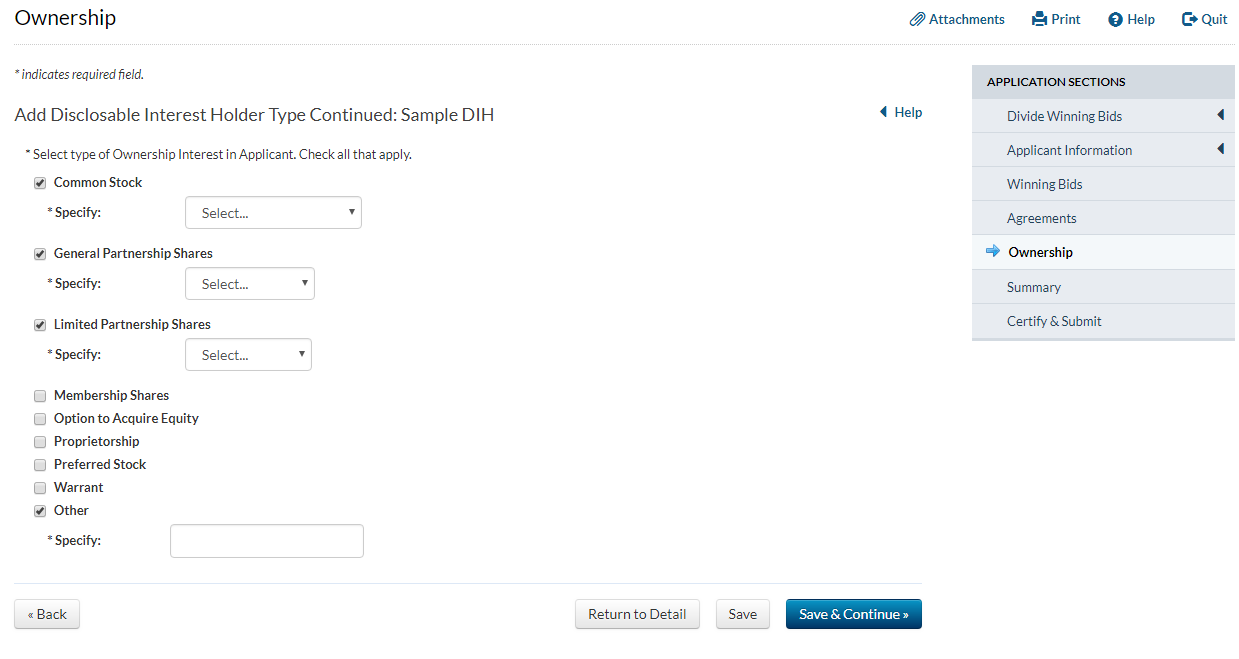
Task: Click the Return to Detail button
Action: 637,614
